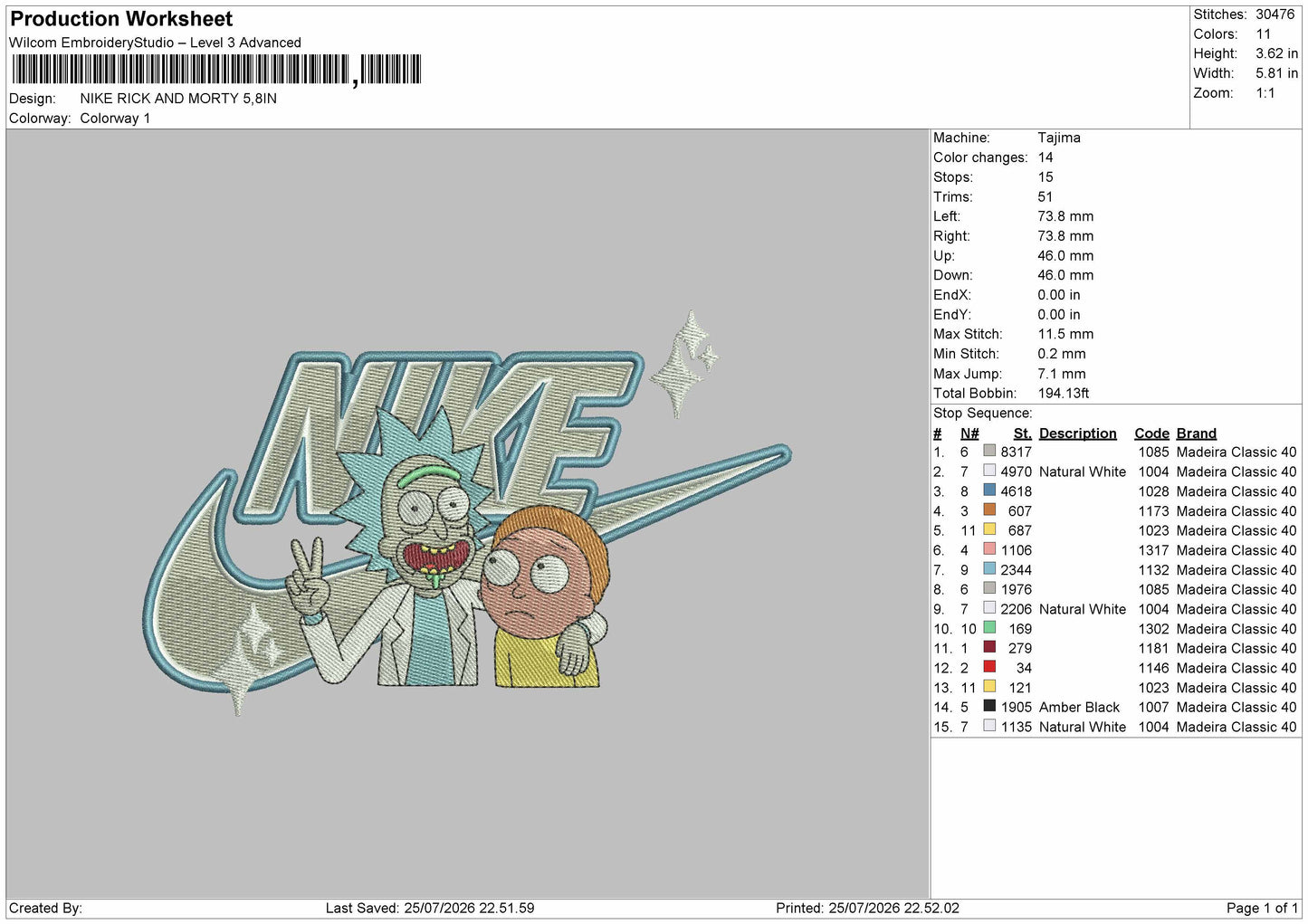Click the dark red swatch in stop row 11
The height and width of the screenshot is (924, 1308).
pos(989,647)
